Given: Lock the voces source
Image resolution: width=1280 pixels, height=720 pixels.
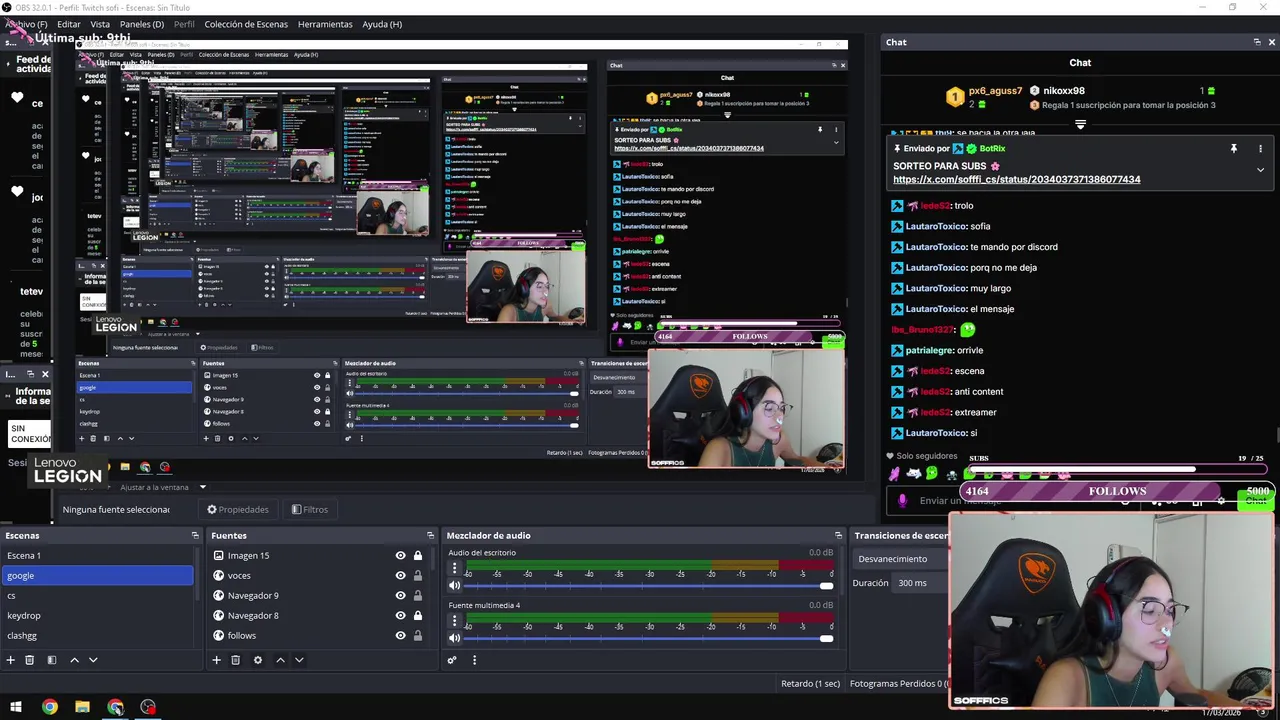Looking at the screenshot, I should 418,575.
